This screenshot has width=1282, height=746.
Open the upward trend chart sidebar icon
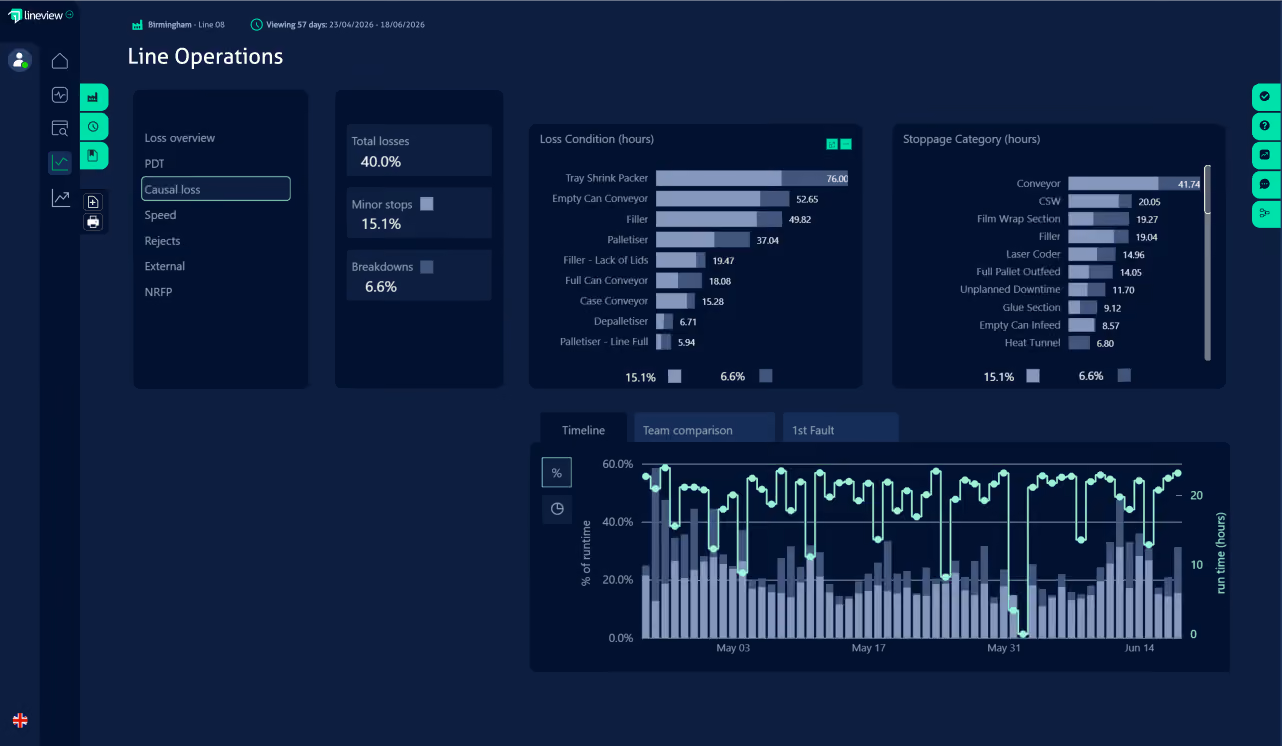tap(60, 198)
